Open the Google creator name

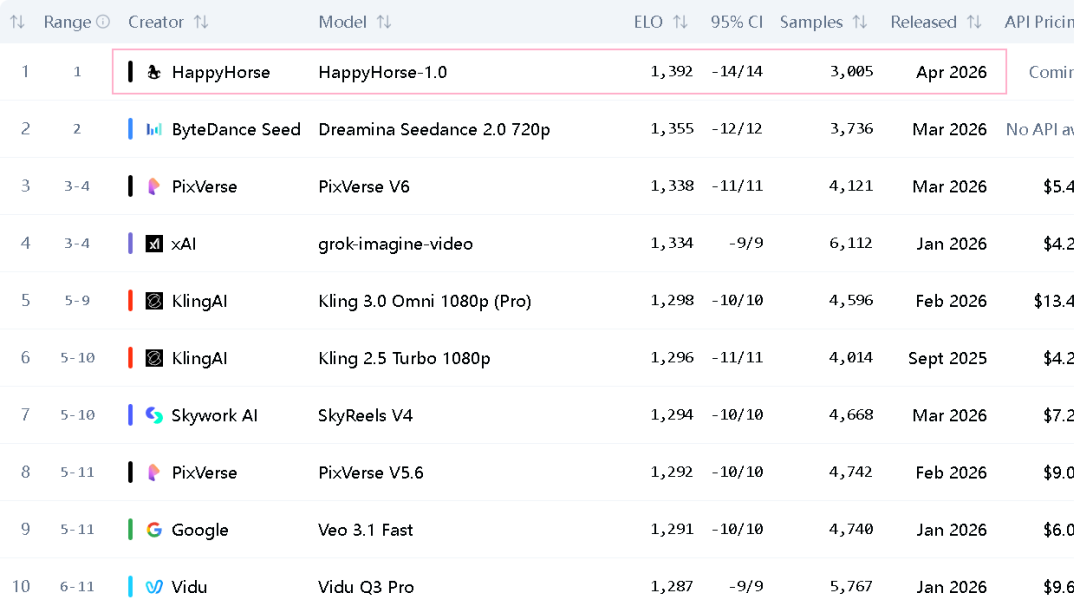pyautogui.click(x=200, y=530)
